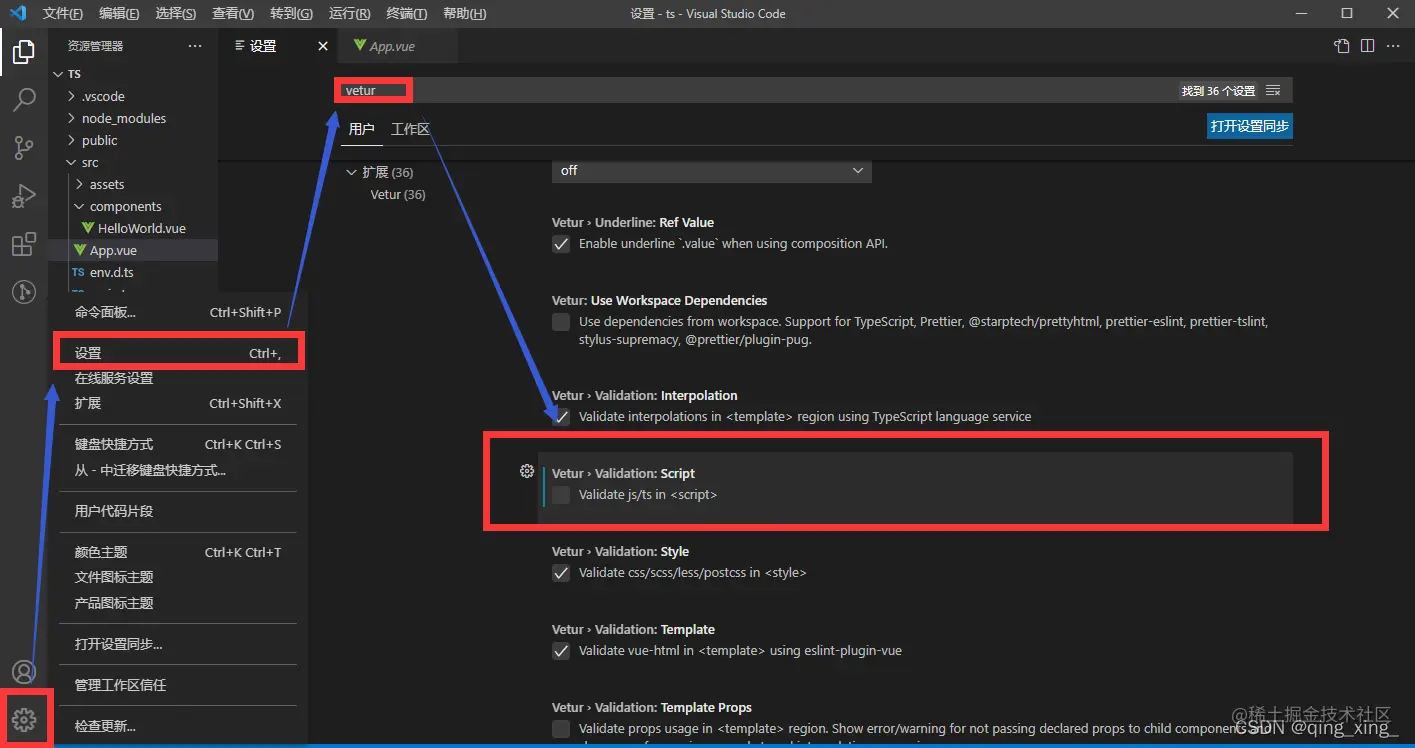Screen dimensions: 1415x748
Task: Toggle Validation Style checkbox
Action: click(x=561, y=573)
